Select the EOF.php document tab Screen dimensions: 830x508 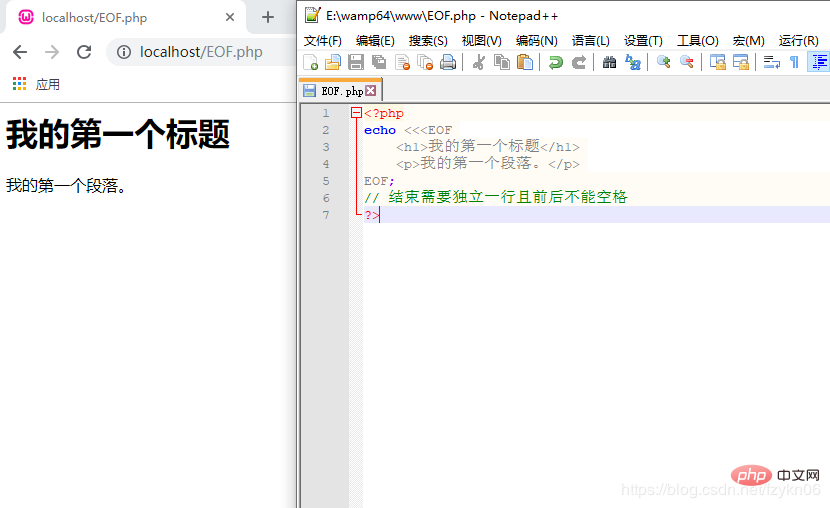point(339,91)
